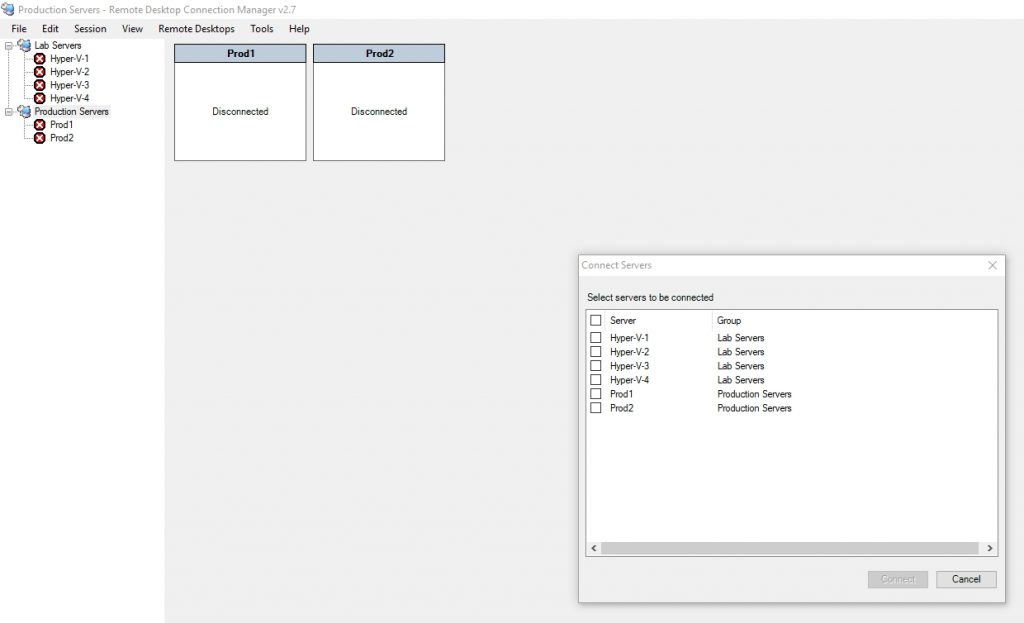Select Hyper-V-3 in the server tree

[69, 85]
